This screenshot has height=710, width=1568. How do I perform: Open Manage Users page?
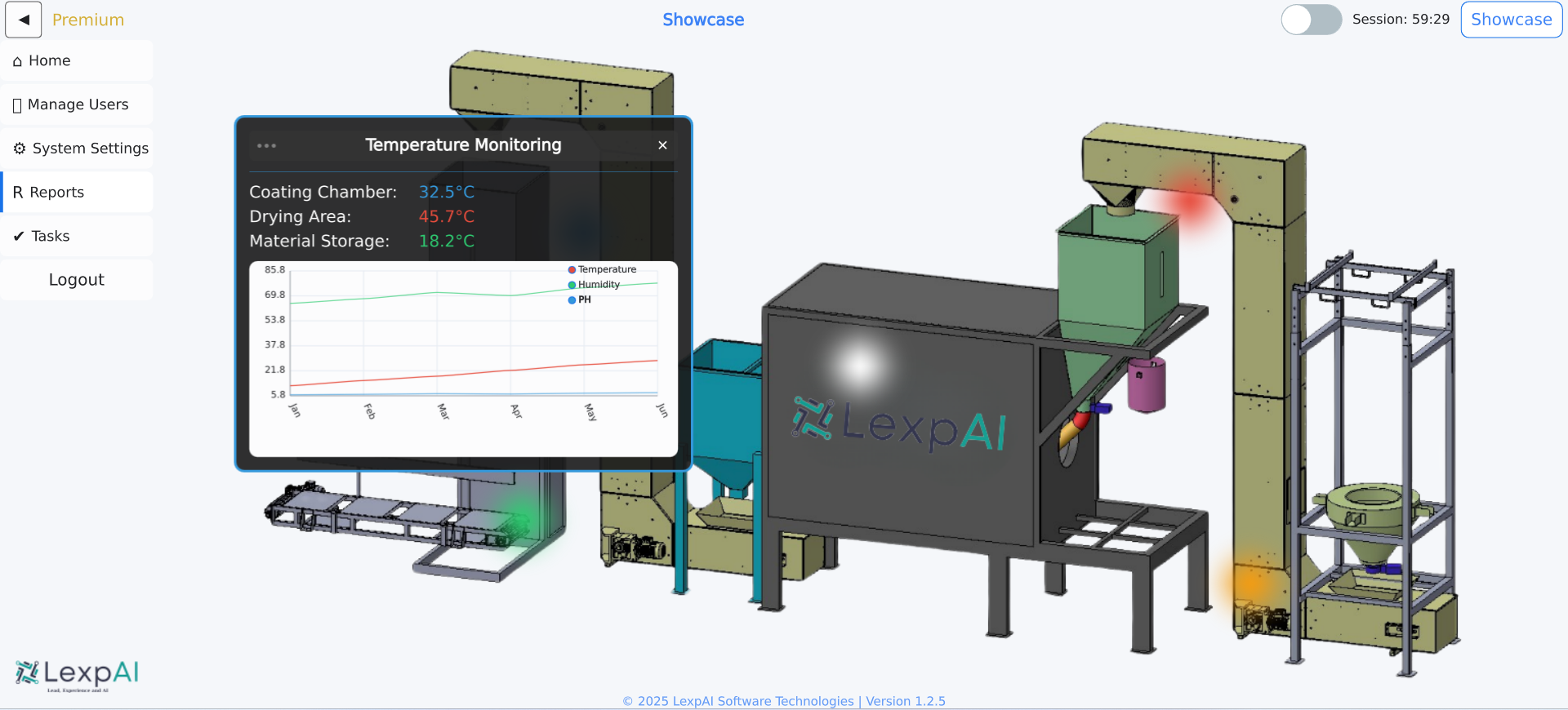tap(78, 104)
